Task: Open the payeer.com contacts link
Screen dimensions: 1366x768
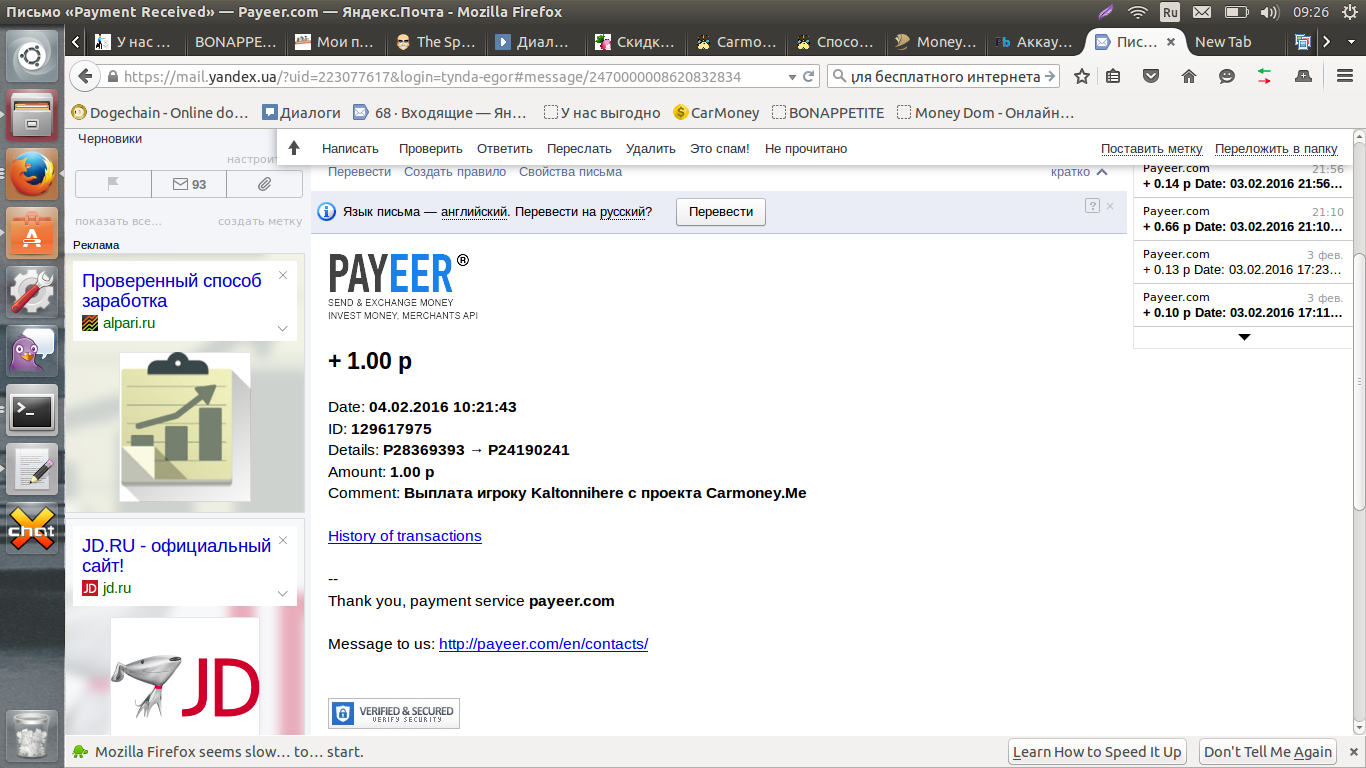Action: tap(543, 644)
